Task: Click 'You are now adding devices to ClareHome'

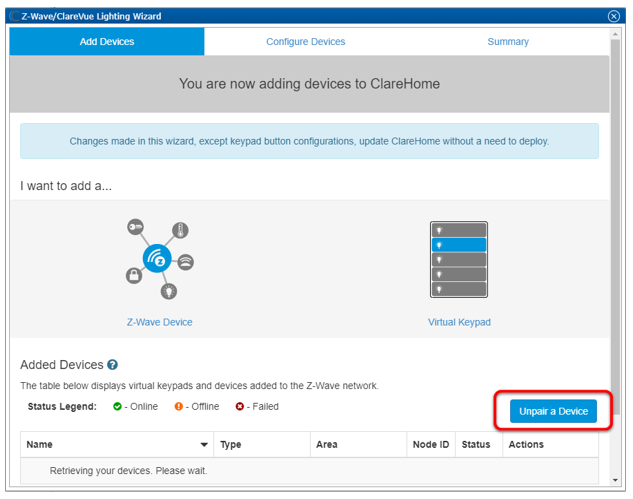Action: [309, 84]
